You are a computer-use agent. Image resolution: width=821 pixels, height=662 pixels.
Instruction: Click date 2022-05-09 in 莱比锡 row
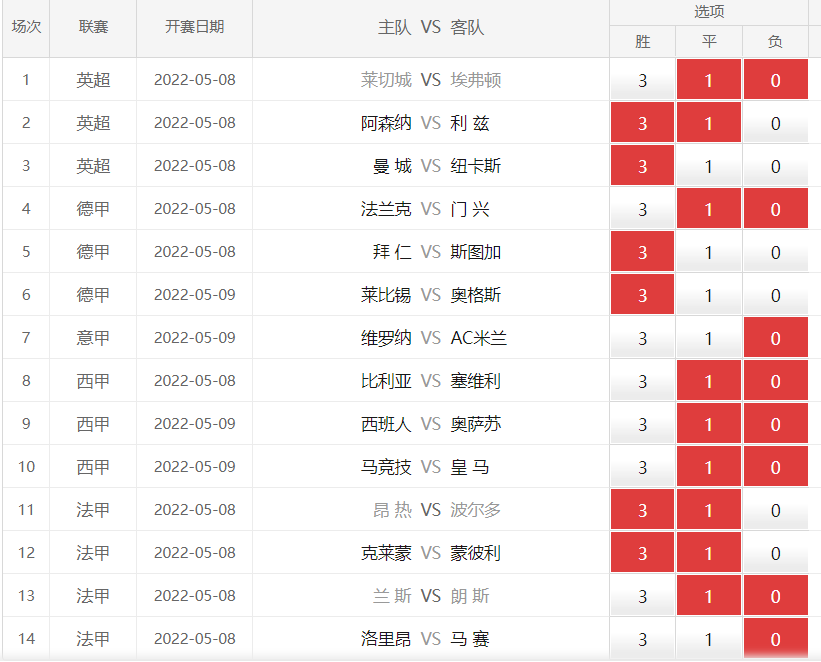click(194, 294)
